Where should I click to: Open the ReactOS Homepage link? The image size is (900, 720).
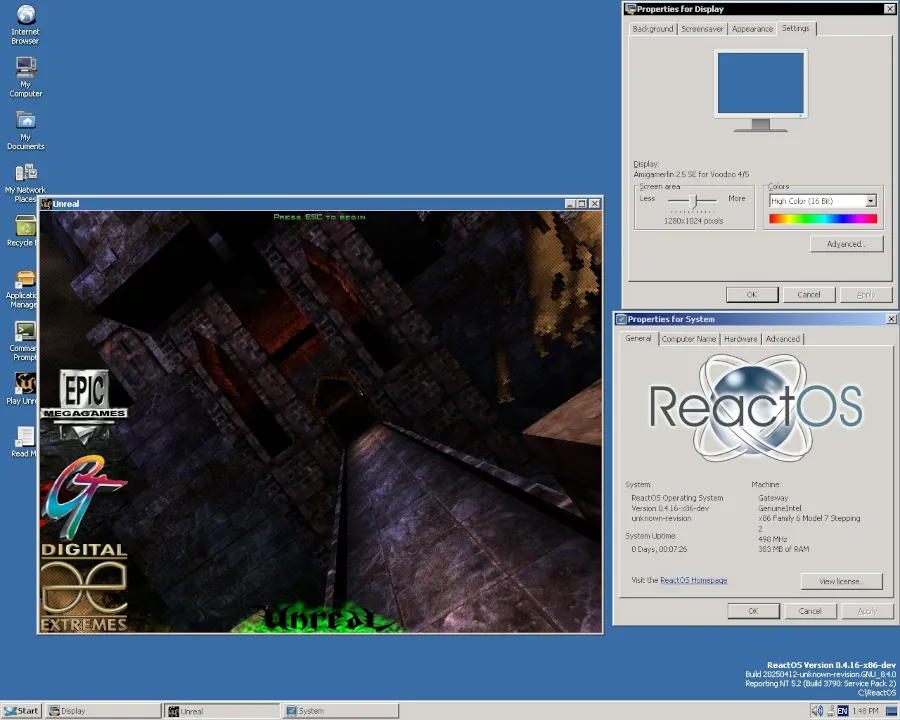(694, 580)
